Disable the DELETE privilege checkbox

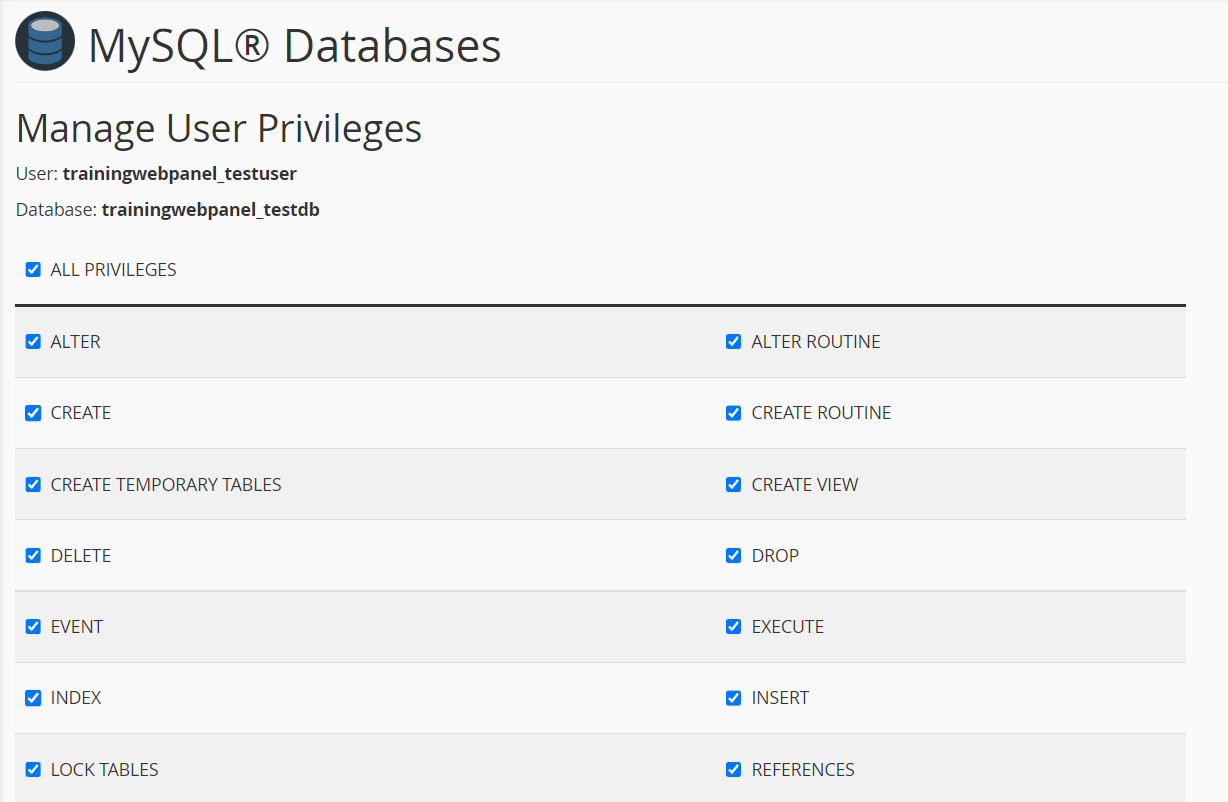33,556
